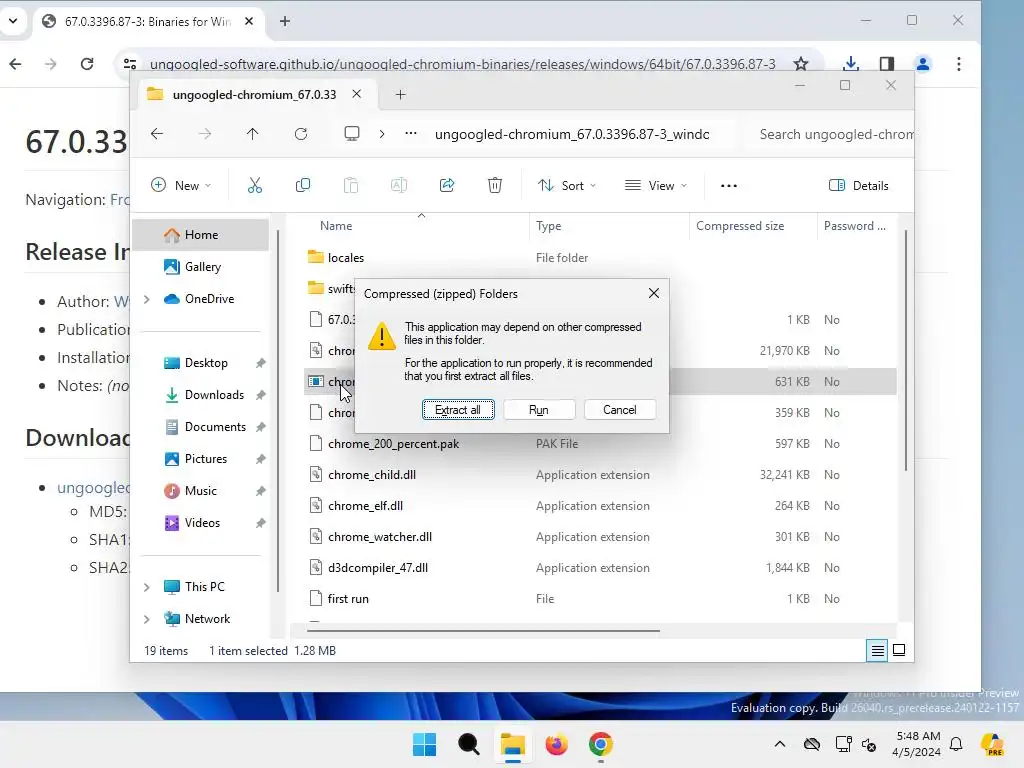Click the Explorer vertical scrollbar
The height and width of the screenshot is (768, 1024).
tap(905, 350)
